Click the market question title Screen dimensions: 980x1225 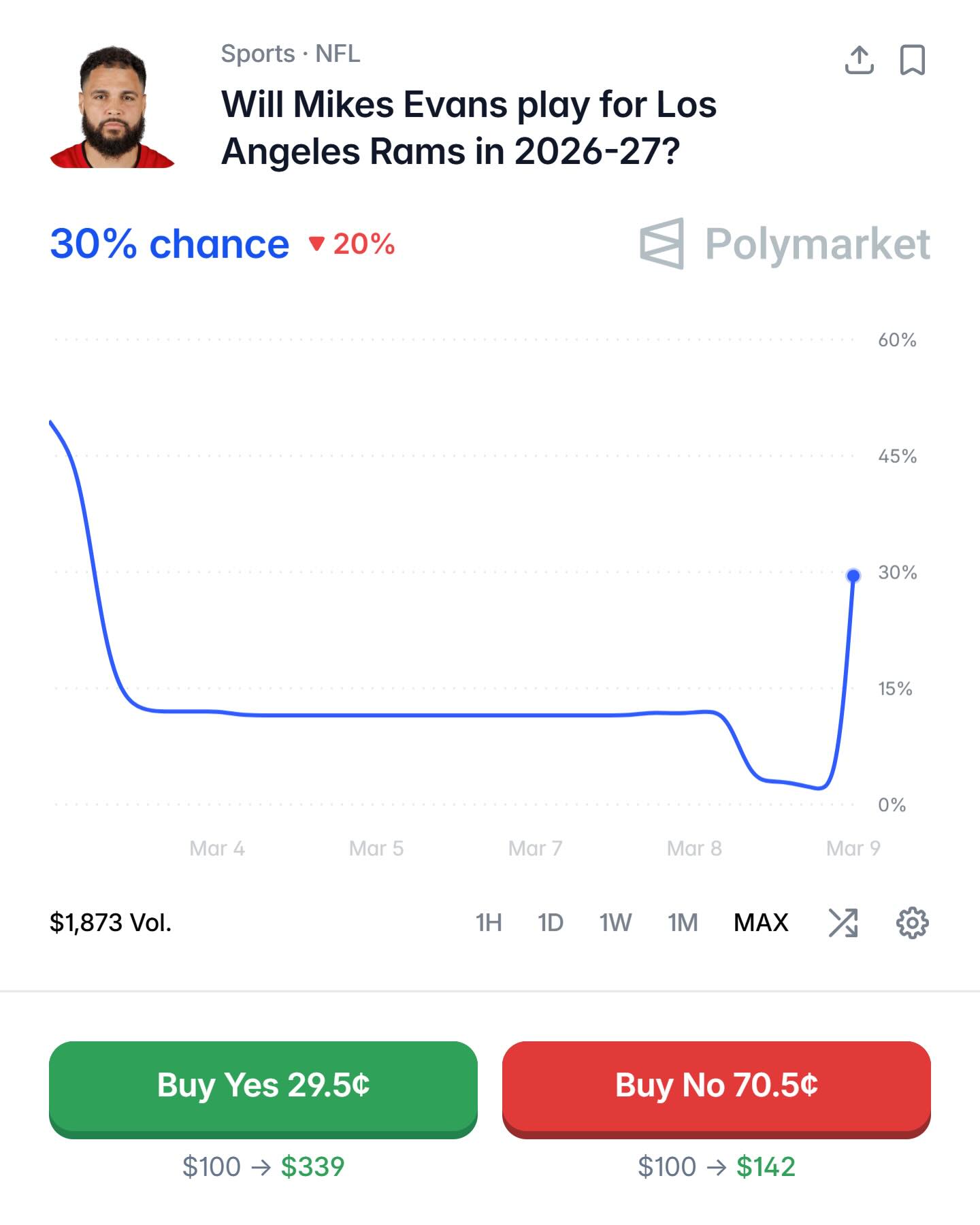(468, 128)
